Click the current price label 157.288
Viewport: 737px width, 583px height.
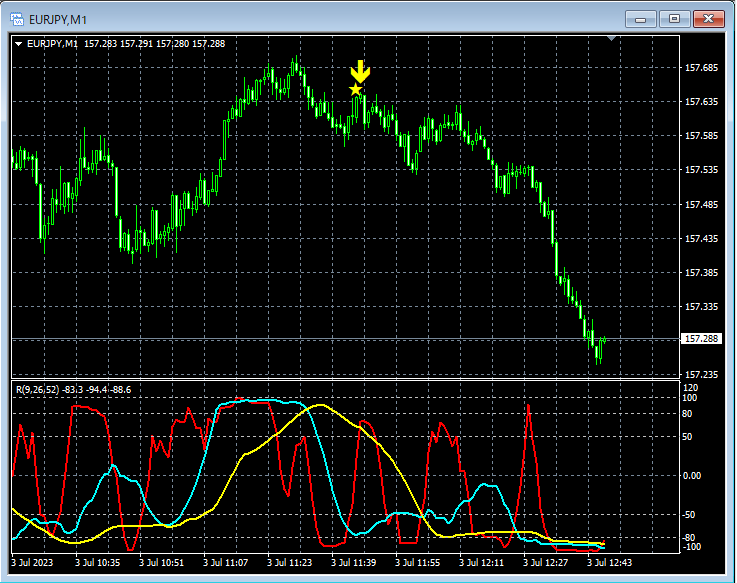[701, 339]
